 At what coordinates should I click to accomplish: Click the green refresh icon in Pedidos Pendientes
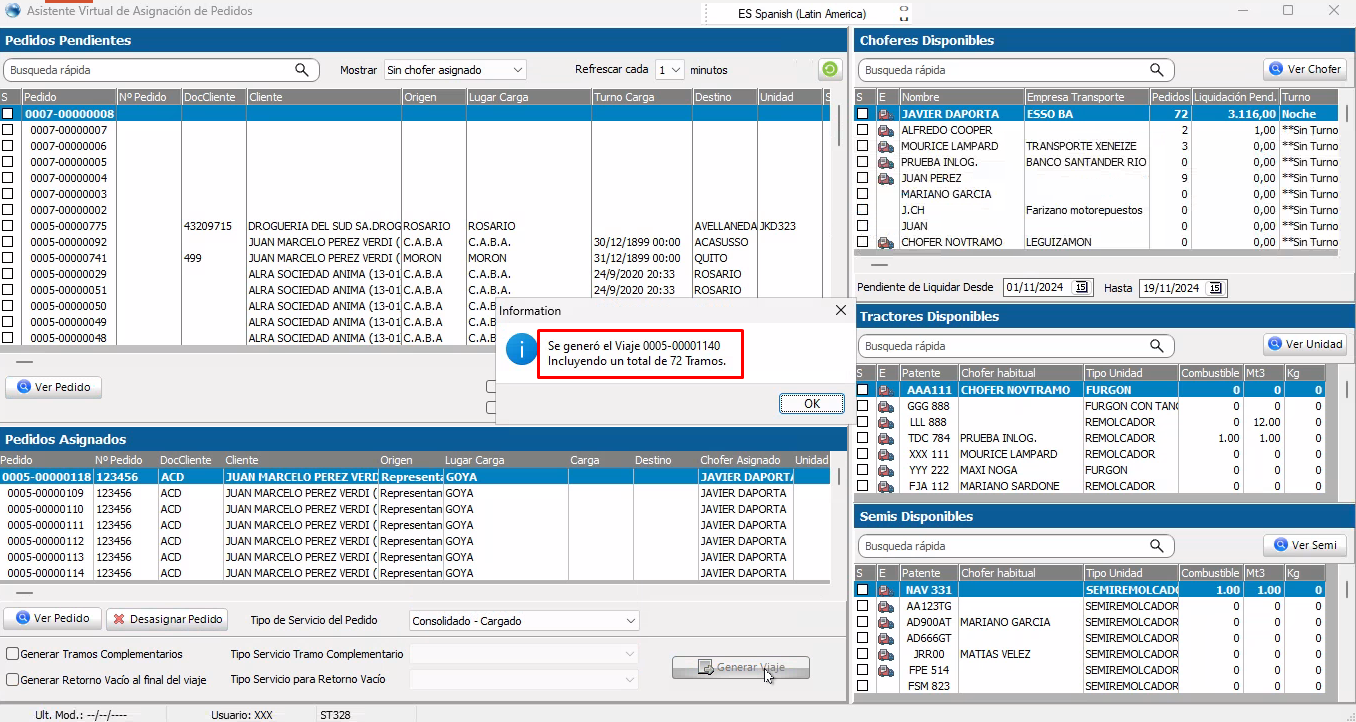click(x=830, y=70)
